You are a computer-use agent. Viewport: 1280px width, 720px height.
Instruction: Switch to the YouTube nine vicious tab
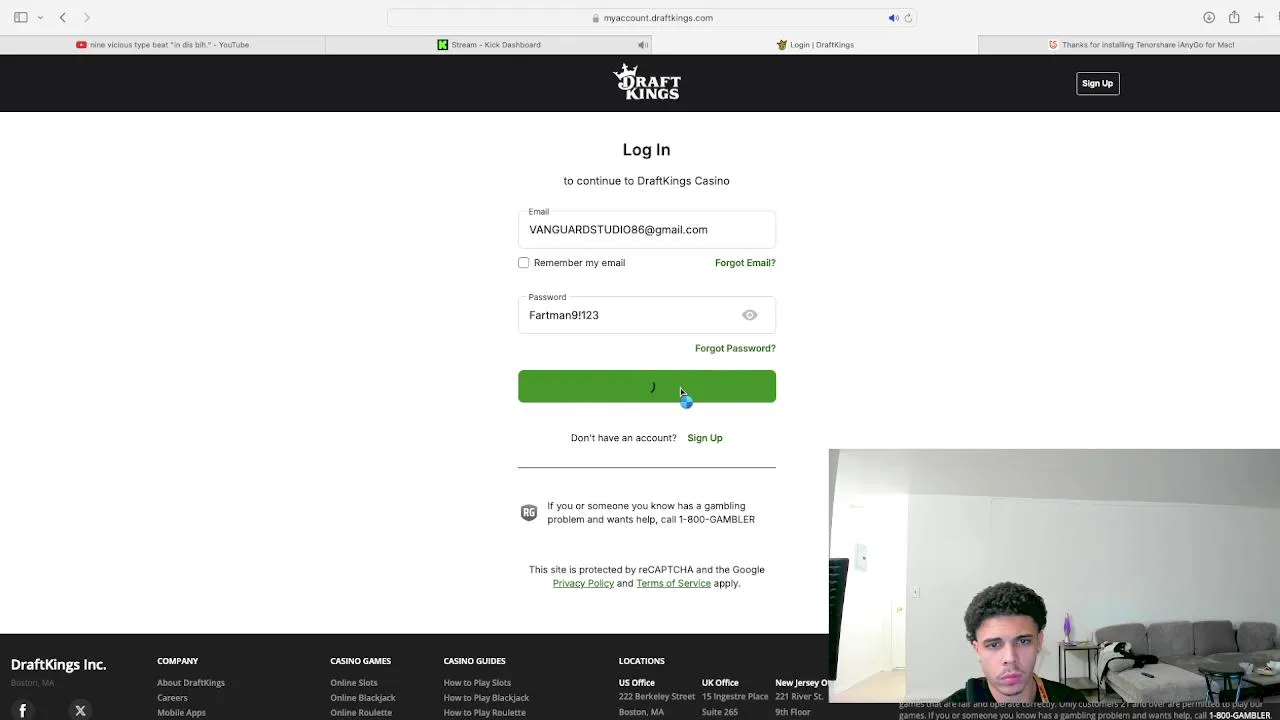point(162,44)
